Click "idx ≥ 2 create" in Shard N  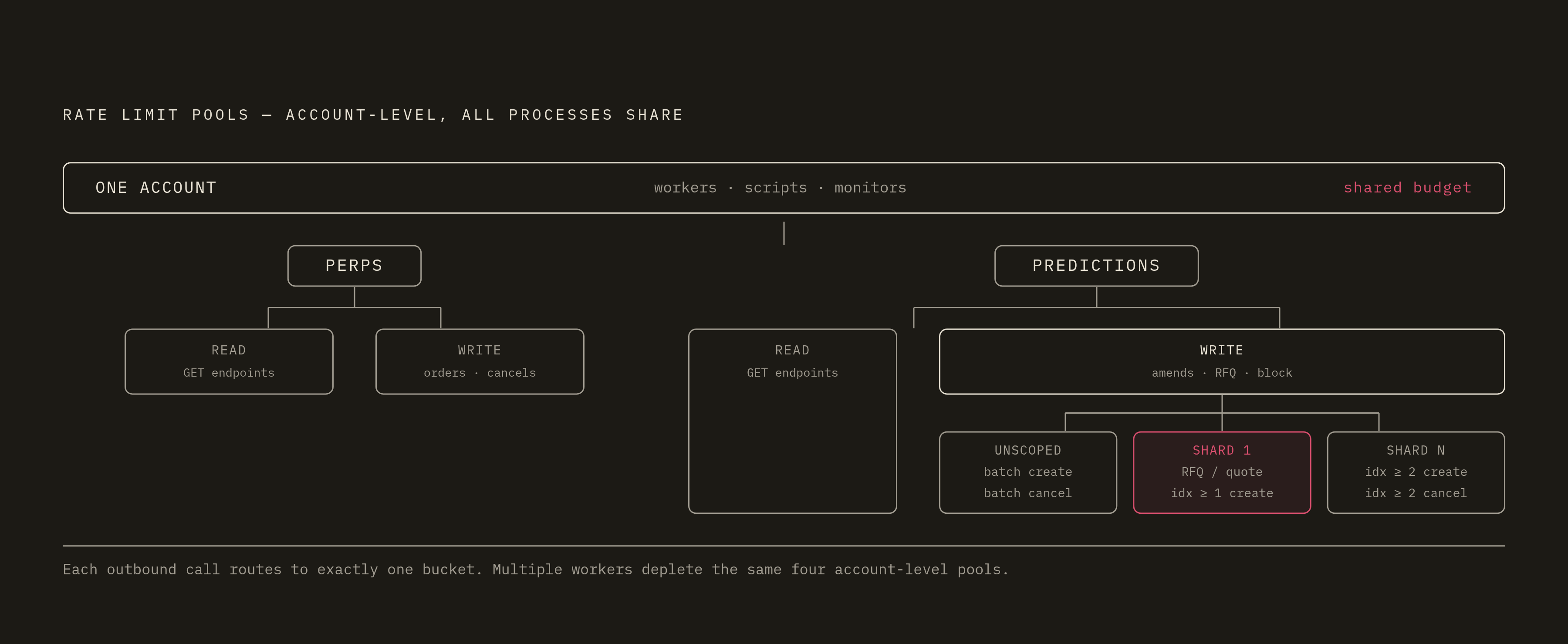(1415, 472)
